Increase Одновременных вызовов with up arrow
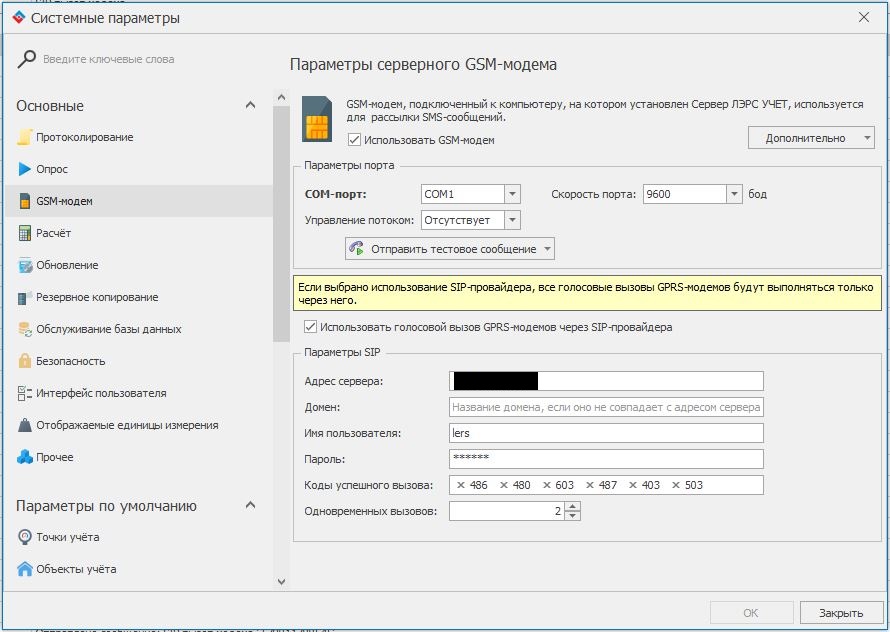Screen dimensions: 890x632 pos(573,506)
